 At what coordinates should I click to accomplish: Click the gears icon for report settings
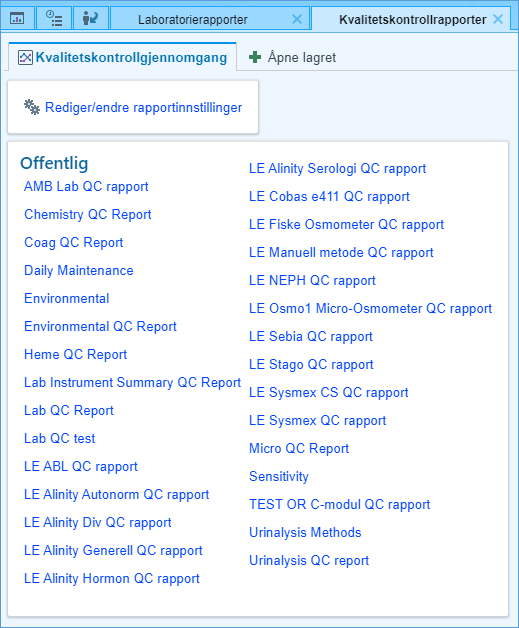pos(32,107)
